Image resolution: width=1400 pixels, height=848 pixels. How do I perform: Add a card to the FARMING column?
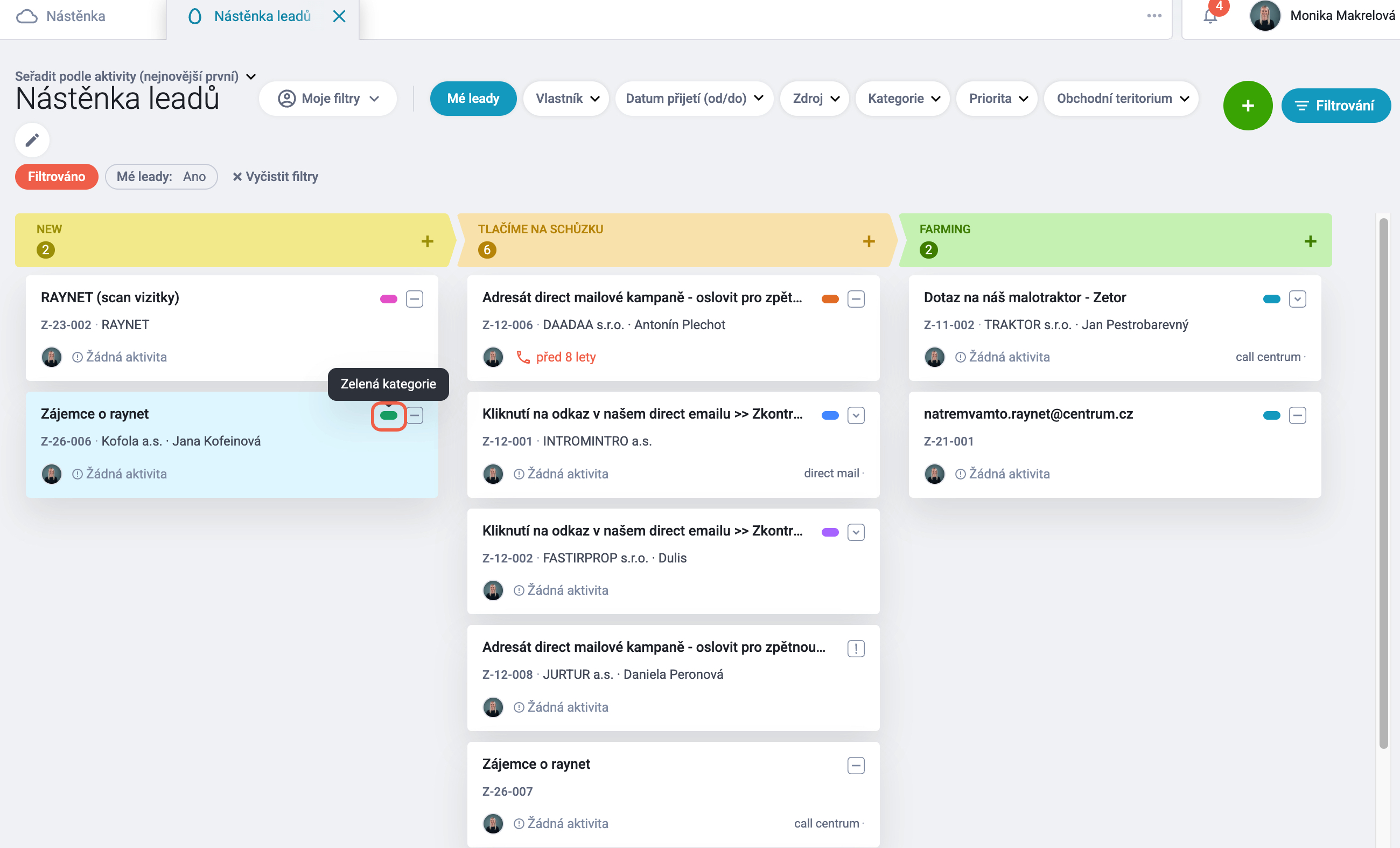tap(1310, 241)
